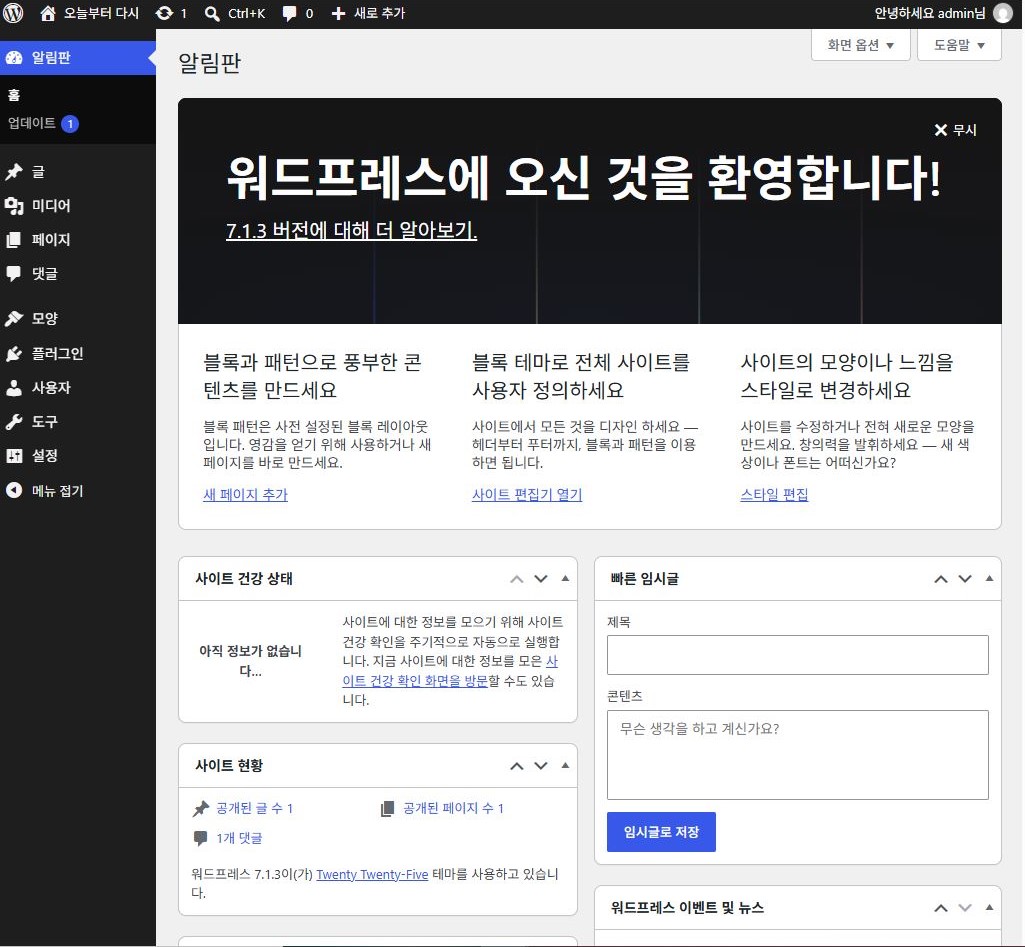
Task: Click media icon beside 미디어
Action: pyautogui.click(x=14, y=206)
